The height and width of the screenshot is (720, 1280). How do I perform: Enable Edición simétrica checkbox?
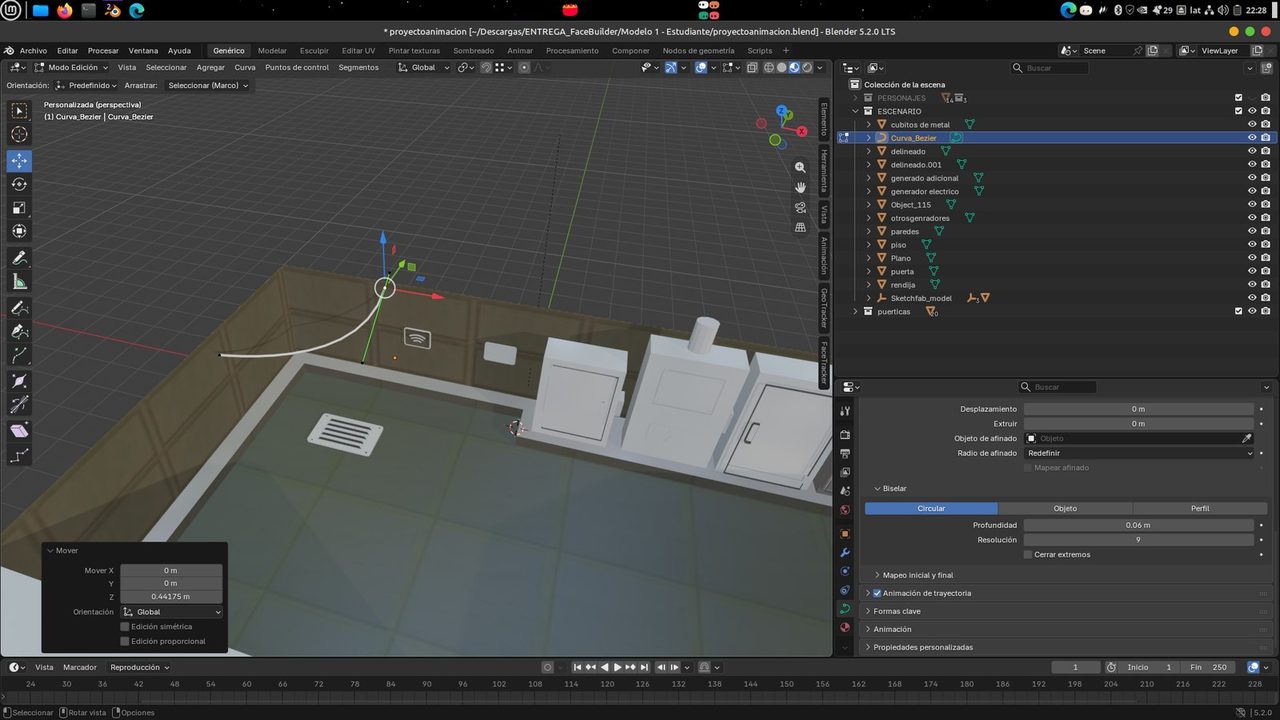125,626
